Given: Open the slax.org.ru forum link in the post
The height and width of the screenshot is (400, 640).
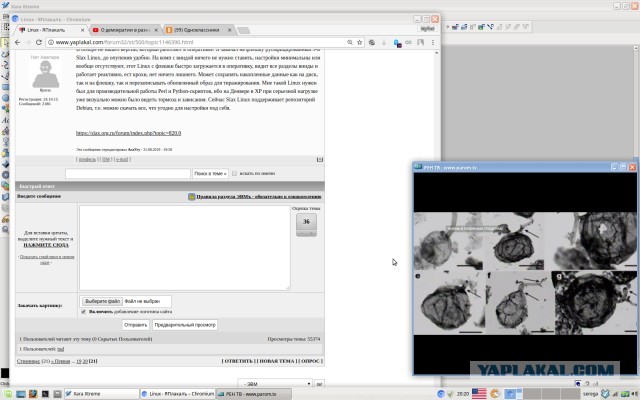Looking at the screenshot, I should [128, 133].
